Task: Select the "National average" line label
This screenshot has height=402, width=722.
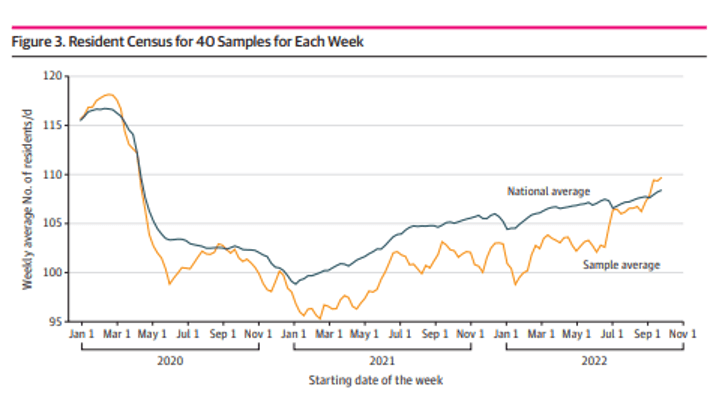Action: 548,191
